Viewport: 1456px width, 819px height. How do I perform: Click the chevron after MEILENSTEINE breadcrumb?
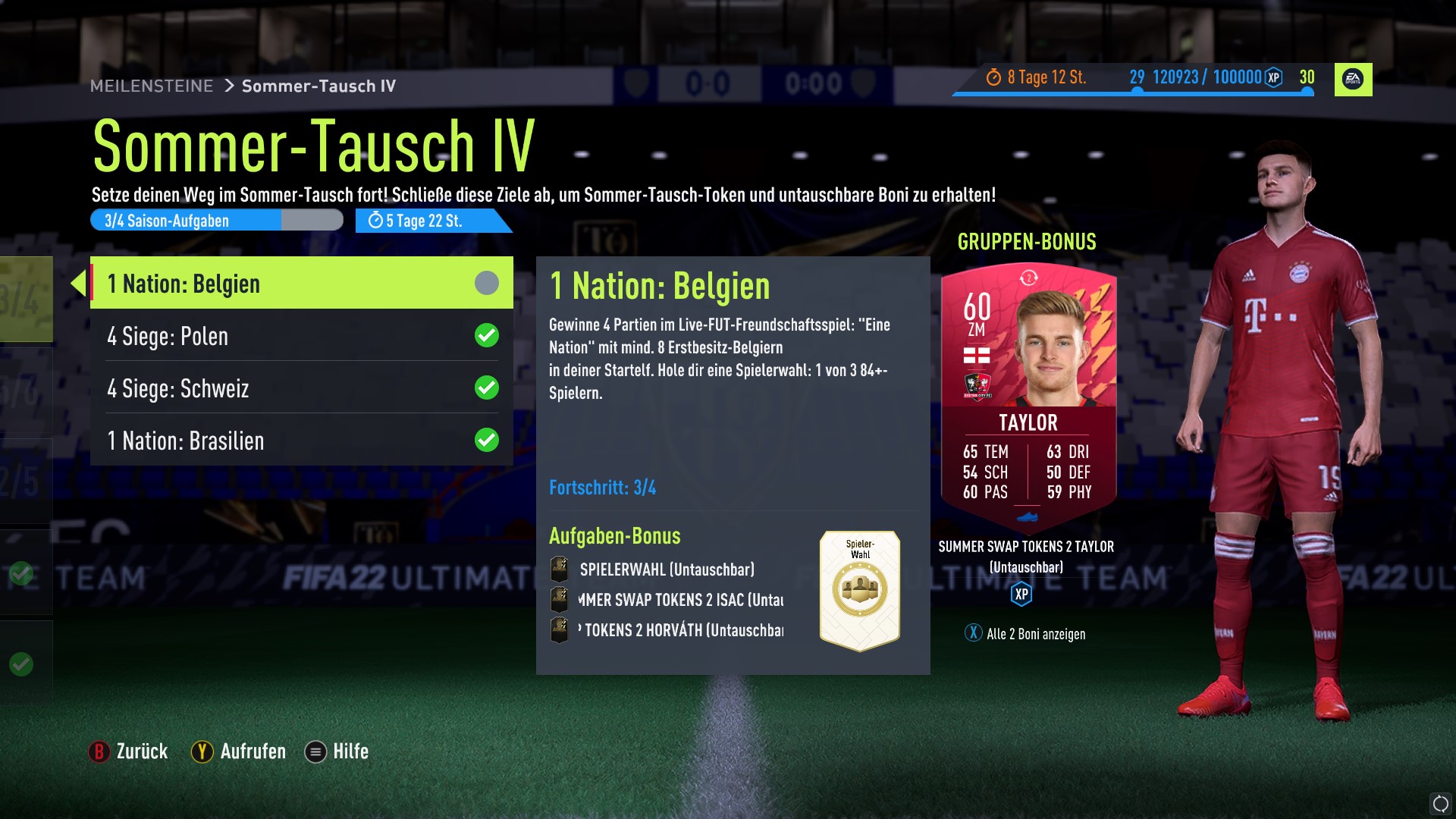[x=229, y=86]
